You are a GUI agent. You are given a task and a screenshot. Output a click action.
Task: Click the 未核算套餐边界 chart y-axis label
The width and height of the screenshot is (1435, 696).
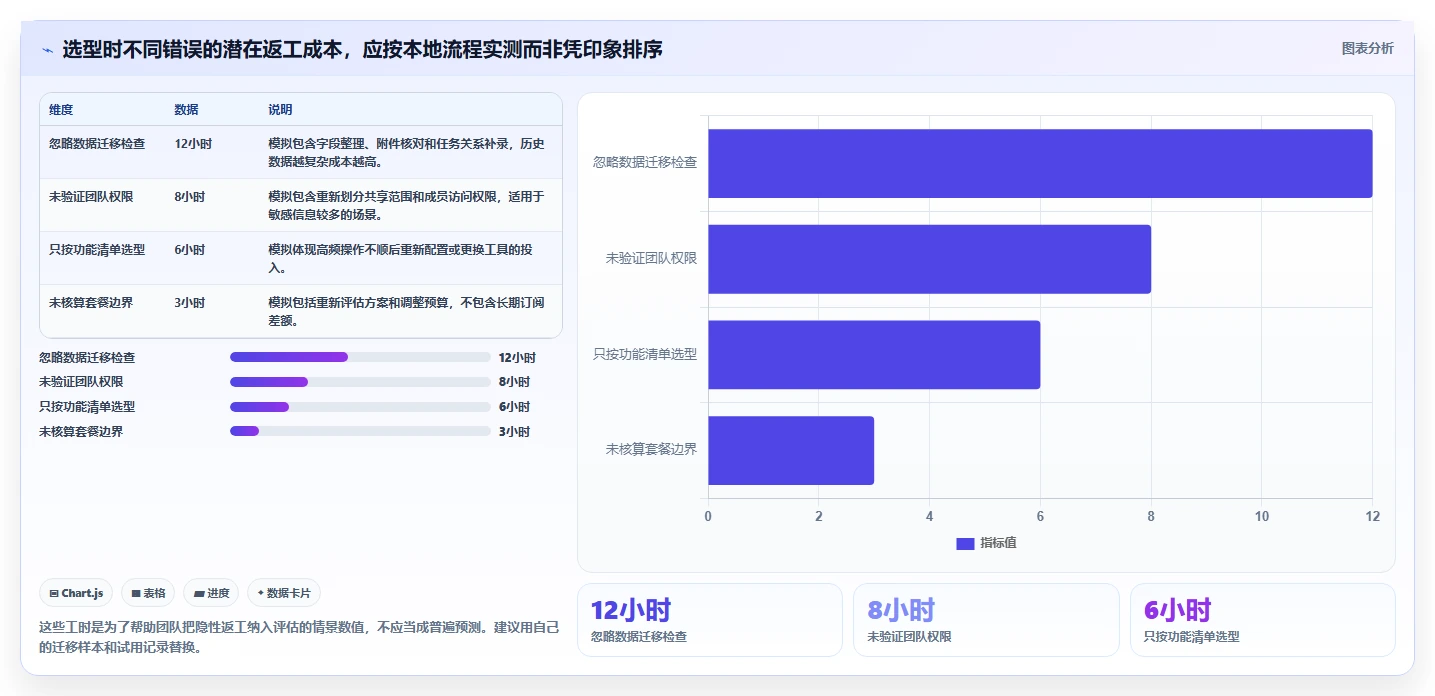651,450
